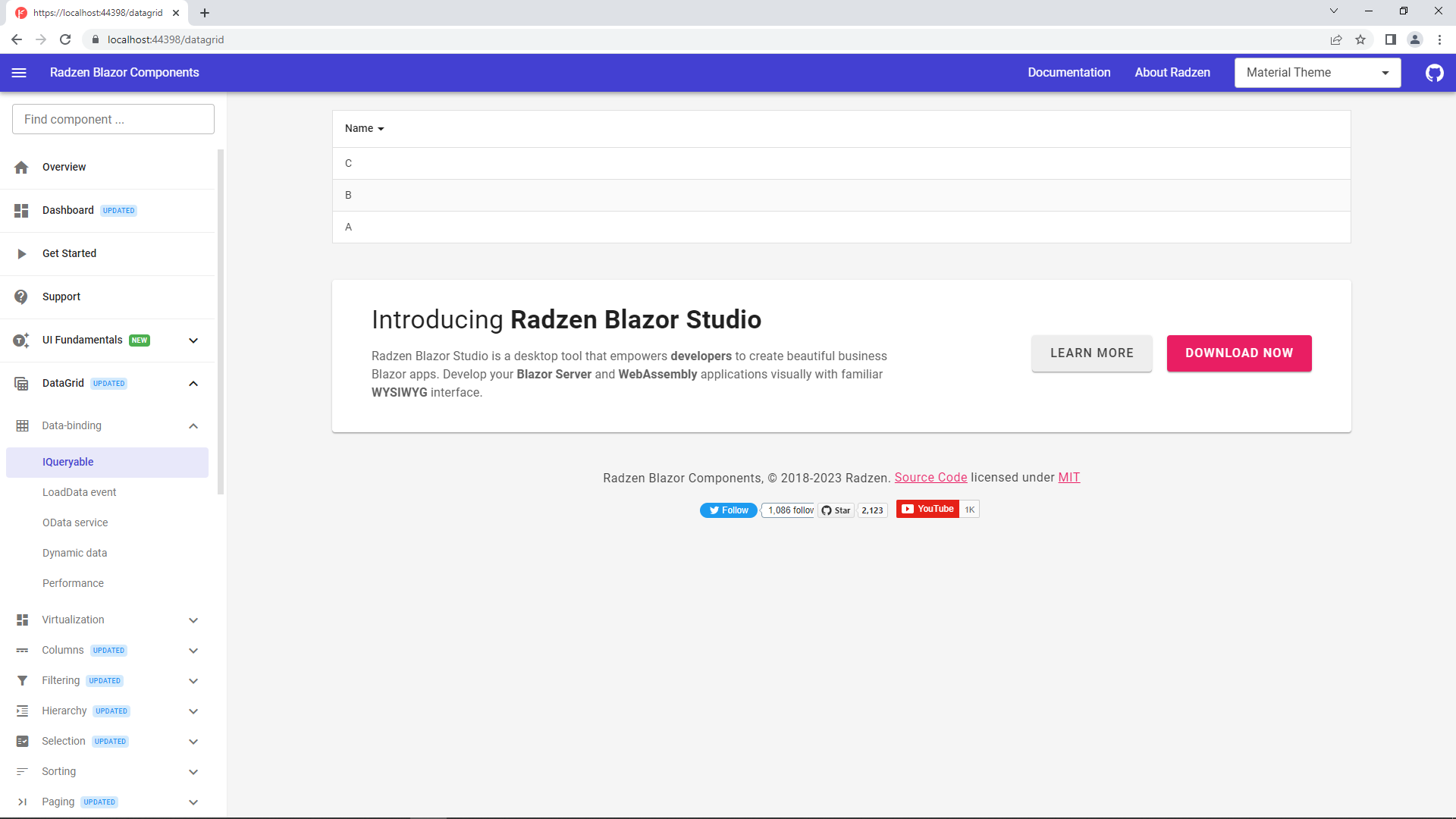Click the Dashboard sidebar icon
Screen dimensions: 1456x819
21,211
